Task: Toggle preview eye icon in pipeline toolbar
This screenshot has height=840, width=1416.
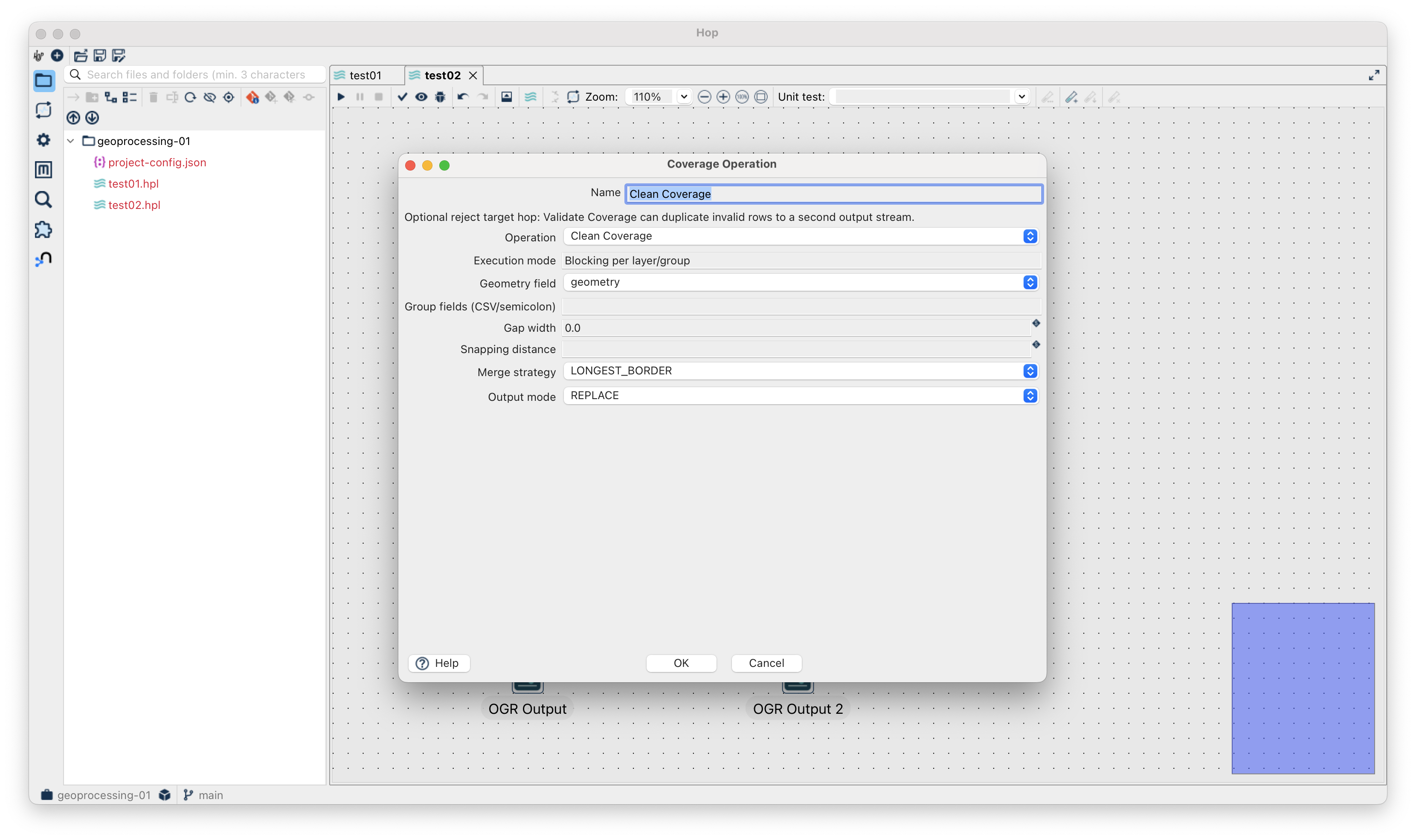Action: (421, 97)
